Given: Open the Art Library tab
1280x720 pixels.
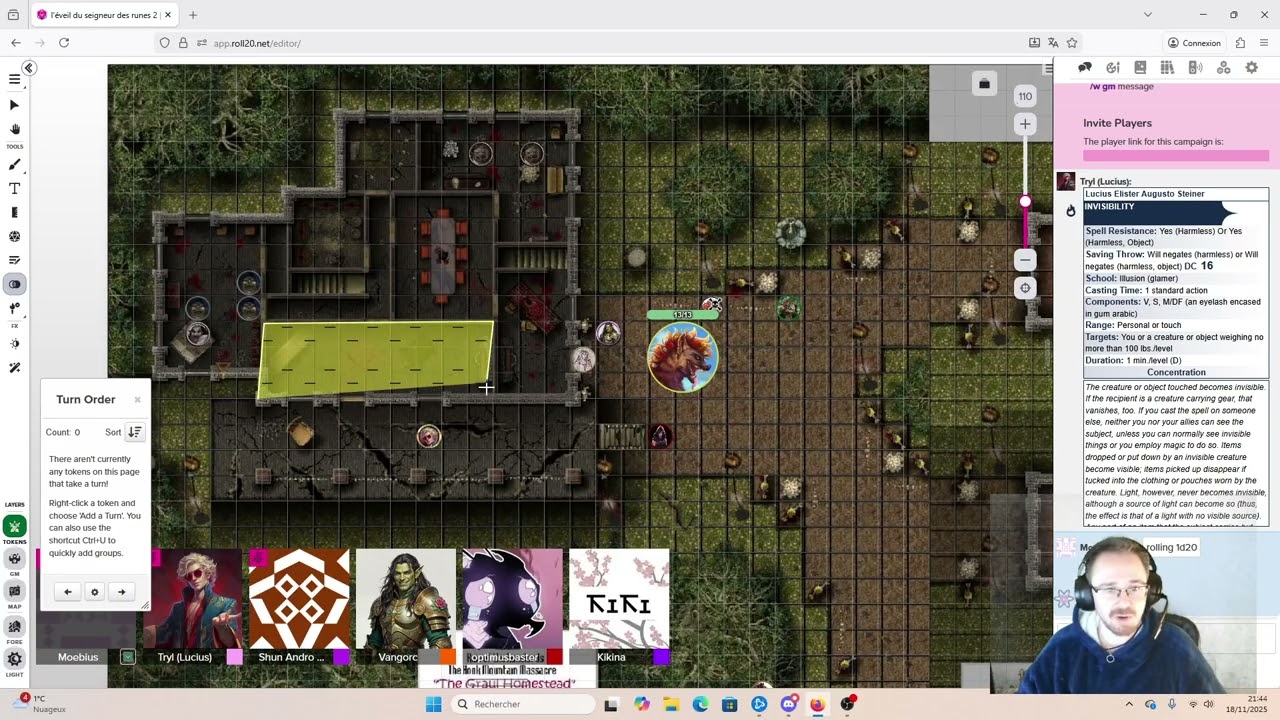Looking at the screenshot, I should click(1112, 68).
